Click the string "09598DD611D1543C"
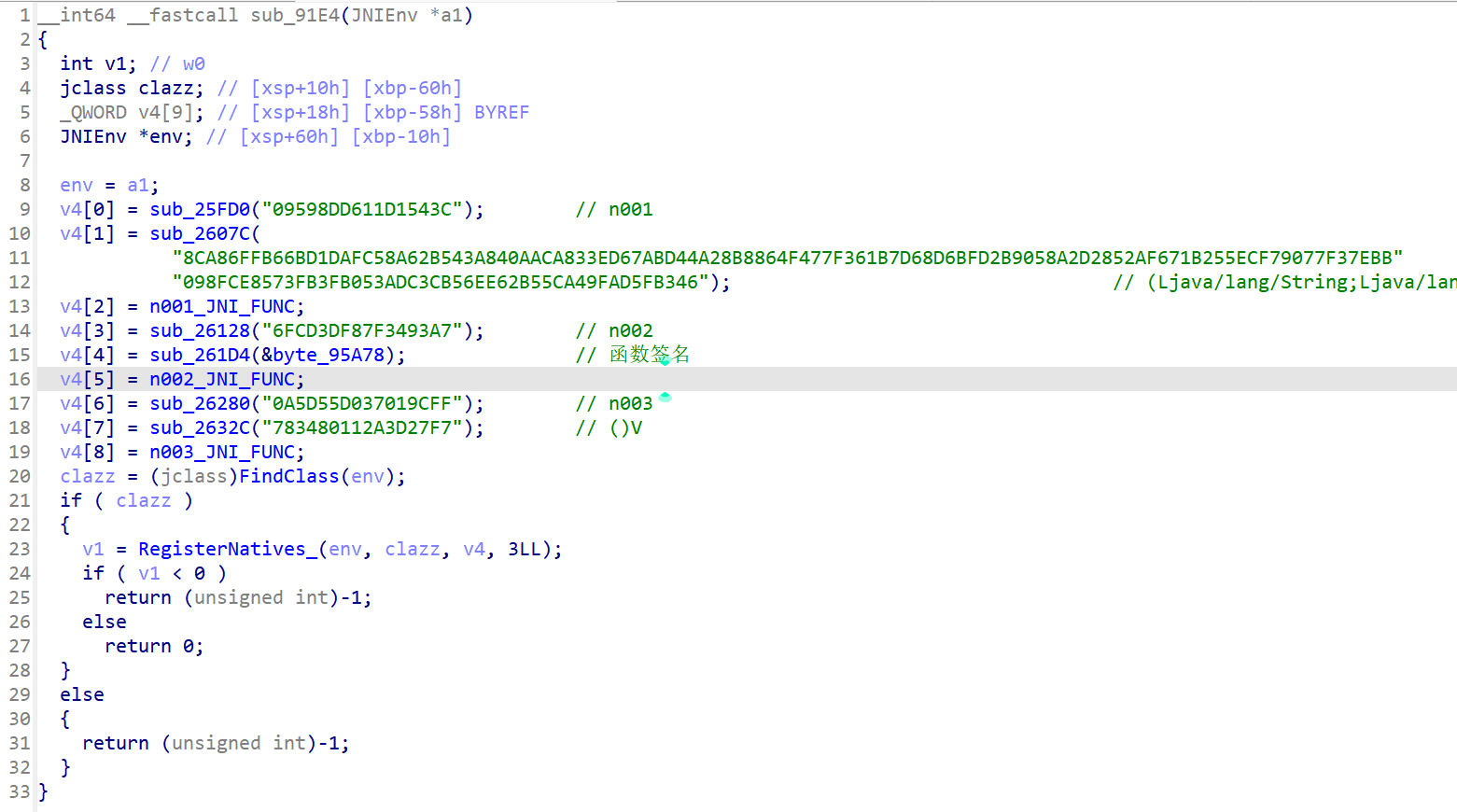 click(x=362, y=209)
